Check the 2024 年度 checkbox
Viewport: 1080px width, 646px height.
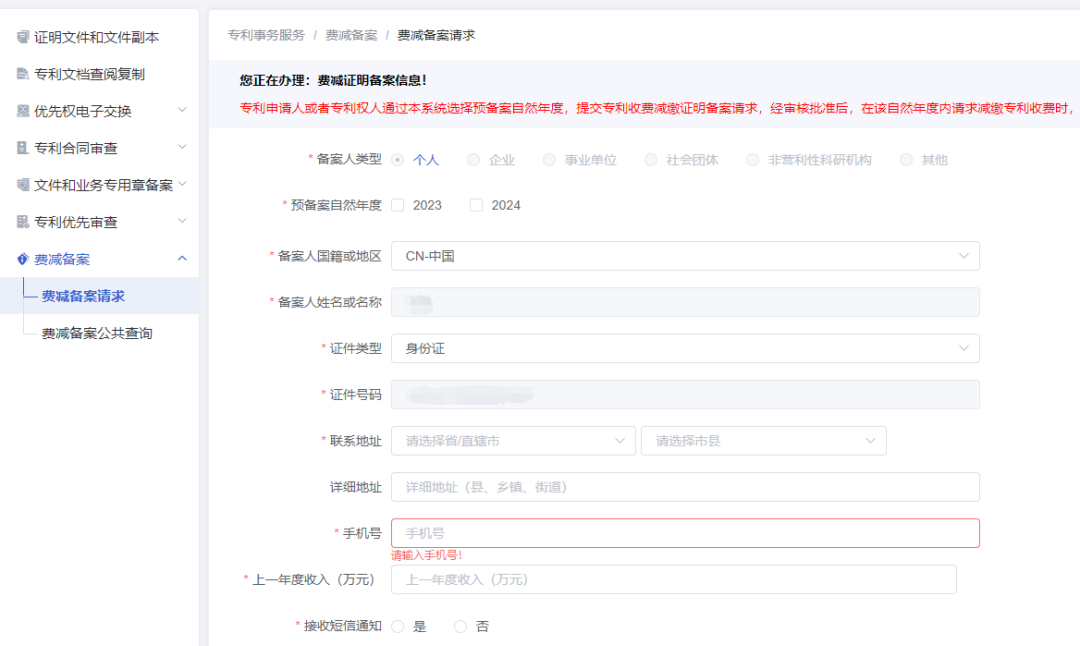tap(476, 205)
